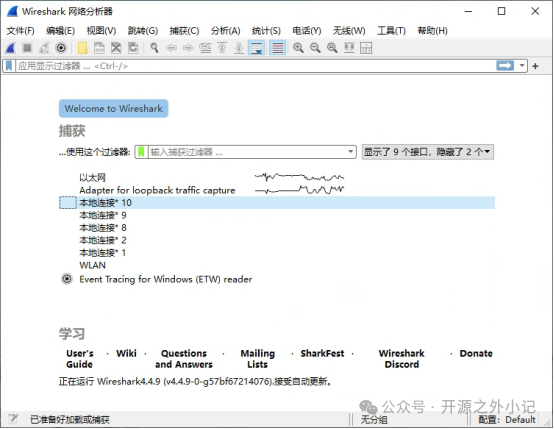Reload the capture file icon
Viewport: 554px width, 429px height.
click(133, 48)
